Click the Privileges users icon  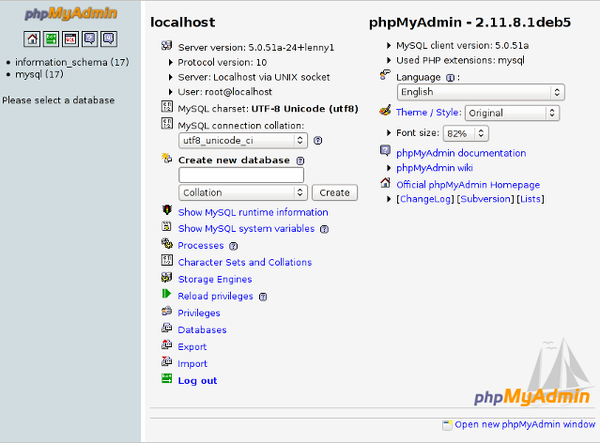(x=166, y=311)
